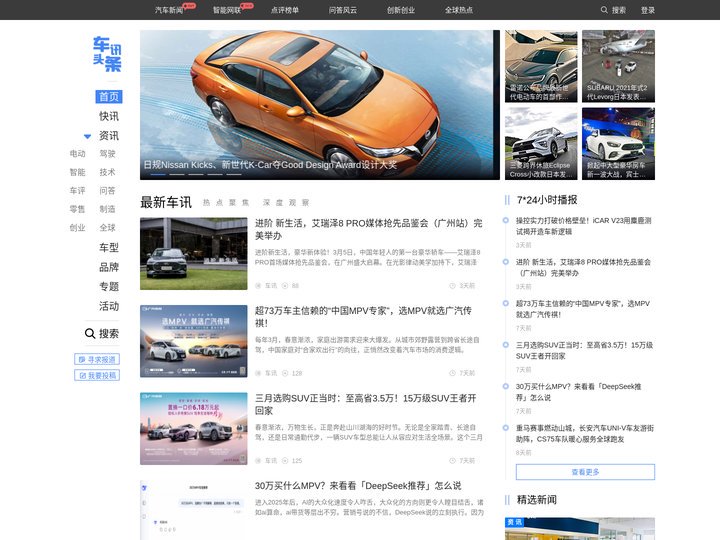Open the 创业 subcategory
The image size is (720, 540).
(x=77, y=227)
